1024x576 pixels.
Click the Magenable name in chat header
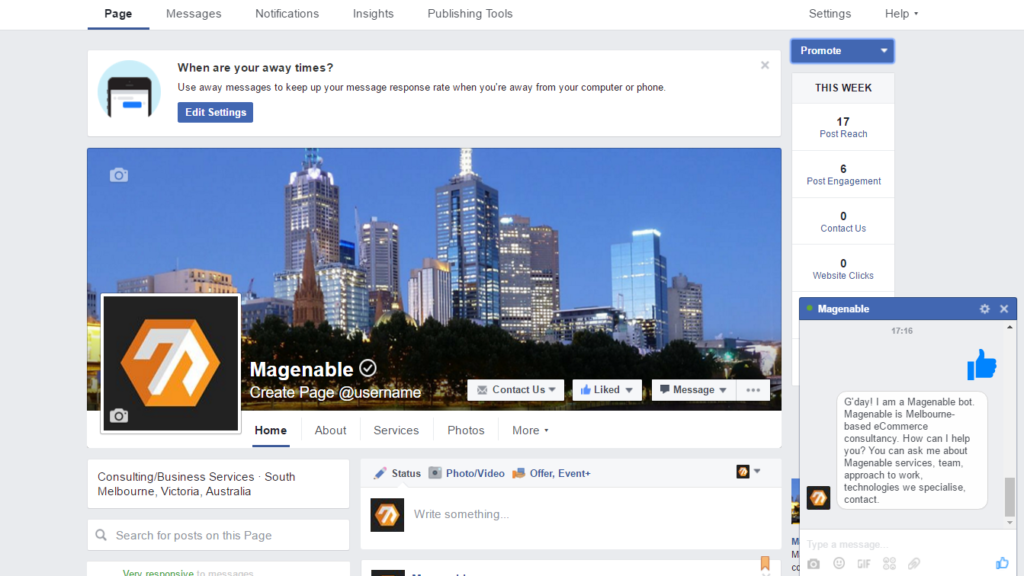[843, 309]
